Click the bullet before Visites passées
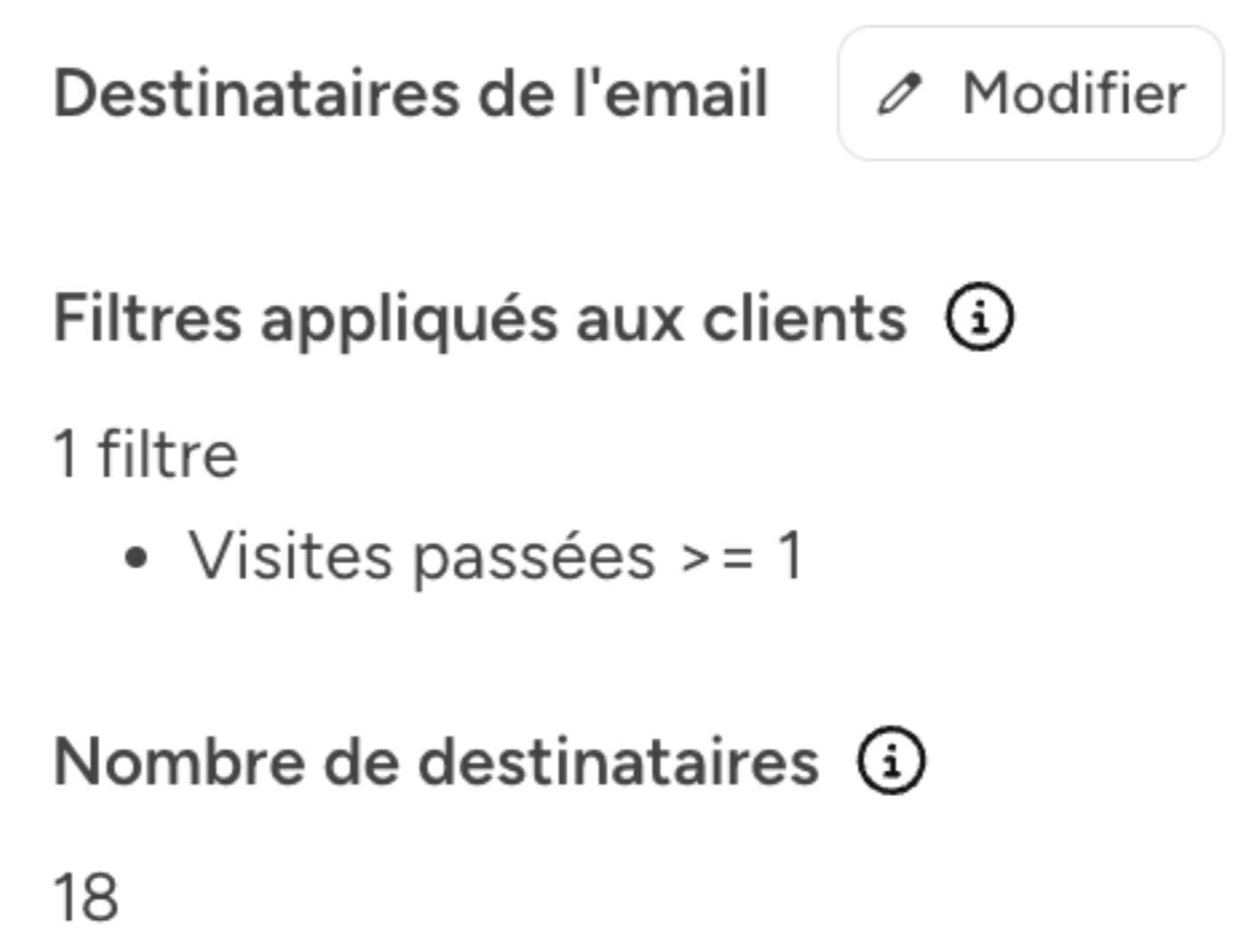Viewport: 1245px width, 952px height. [136, 556]
